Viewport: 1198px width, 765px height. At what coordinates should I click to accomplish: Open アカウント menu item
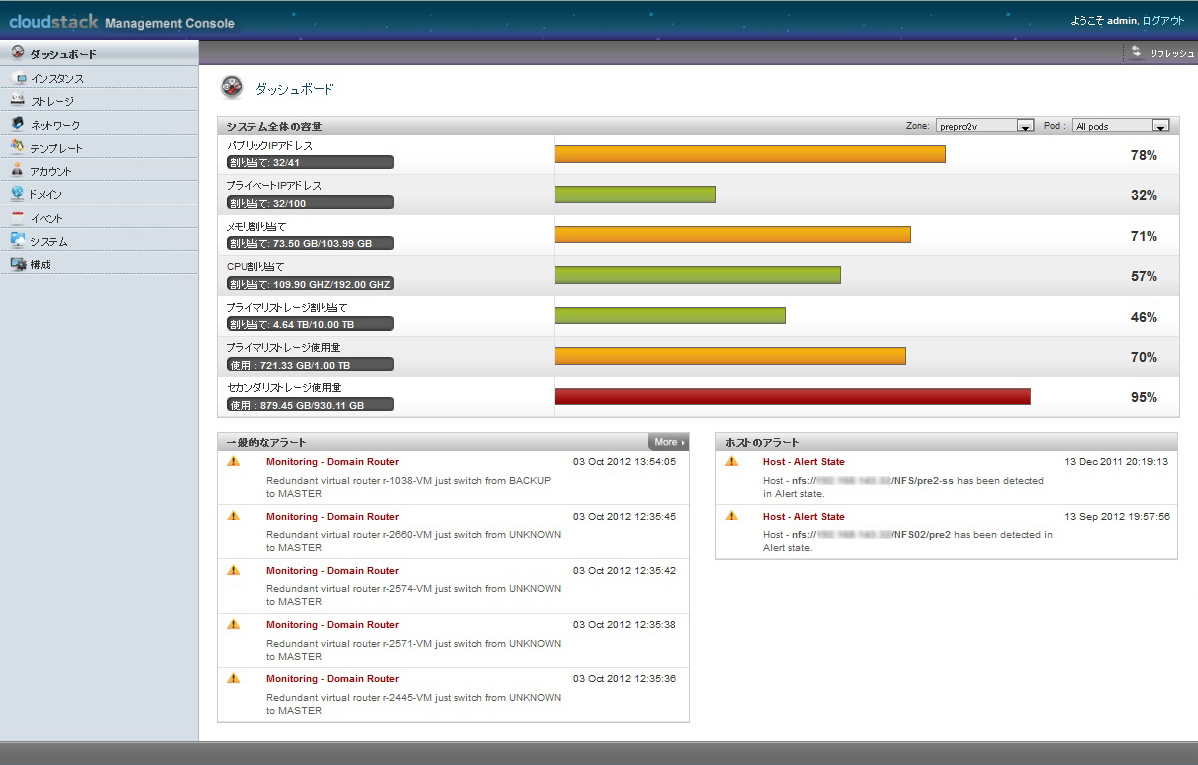pyautogui.click(x=99, y=171)
